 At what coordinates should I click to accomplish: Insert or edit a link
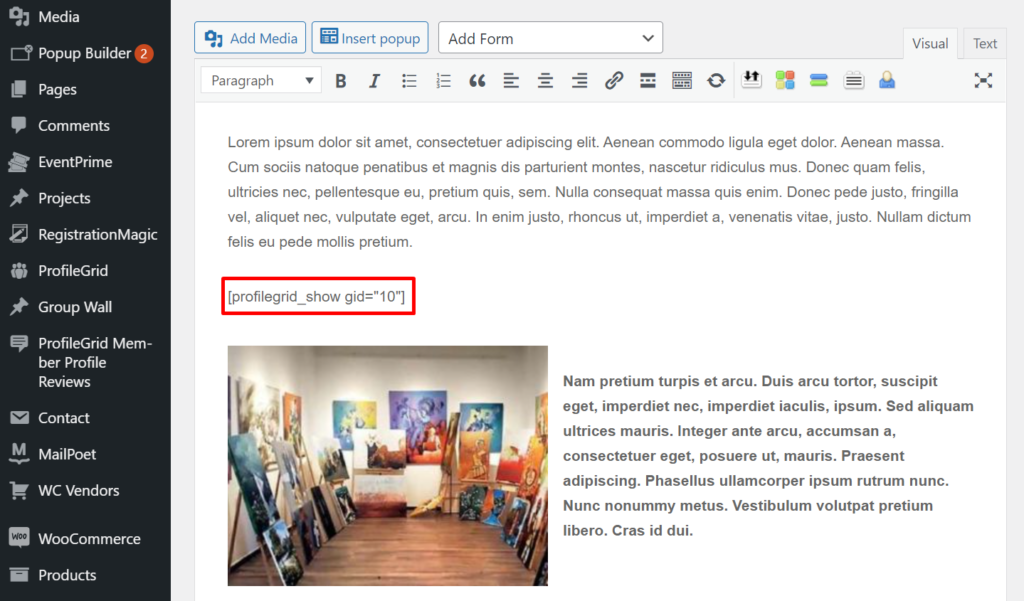[613, 81]
